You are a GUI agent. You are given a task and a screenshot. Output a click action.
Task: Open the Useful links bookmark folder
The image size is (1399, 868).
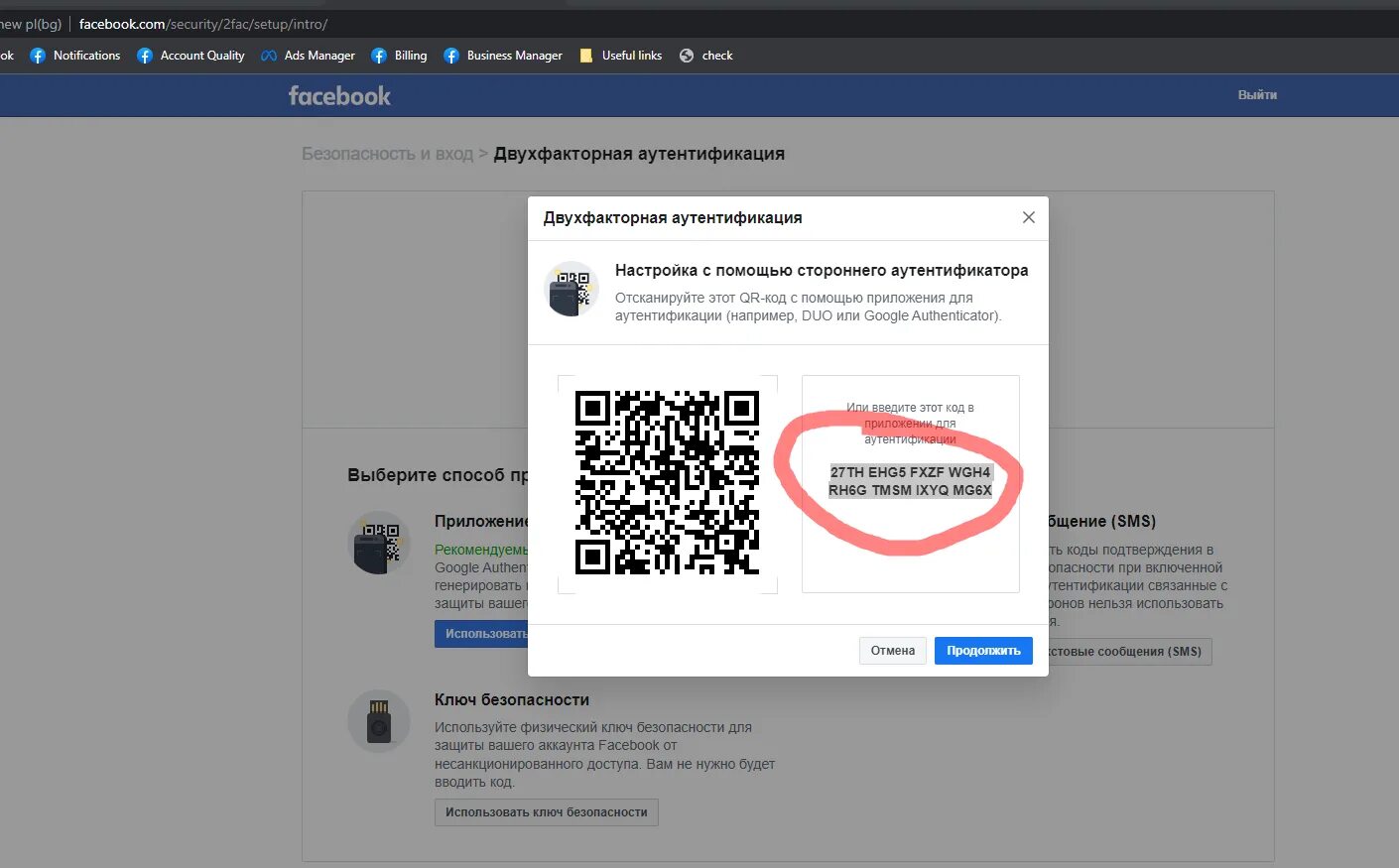(620, 56)
